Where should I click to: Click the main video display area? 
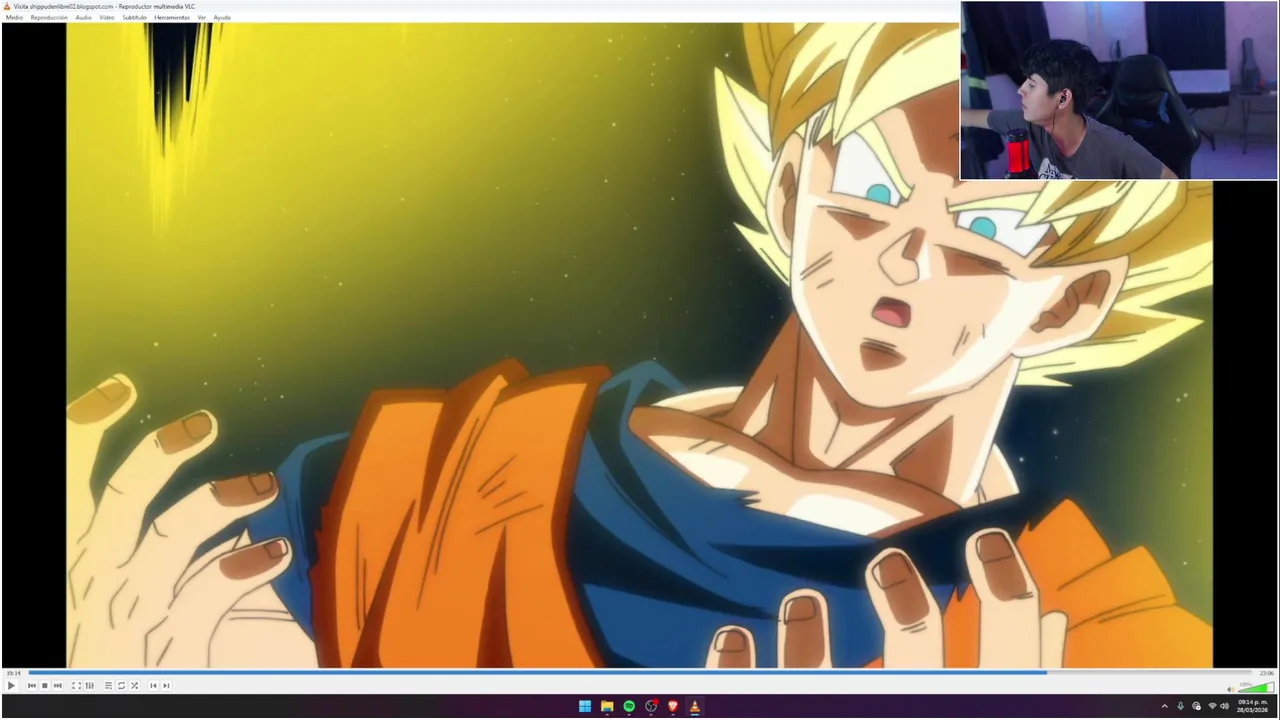point(639,345)
